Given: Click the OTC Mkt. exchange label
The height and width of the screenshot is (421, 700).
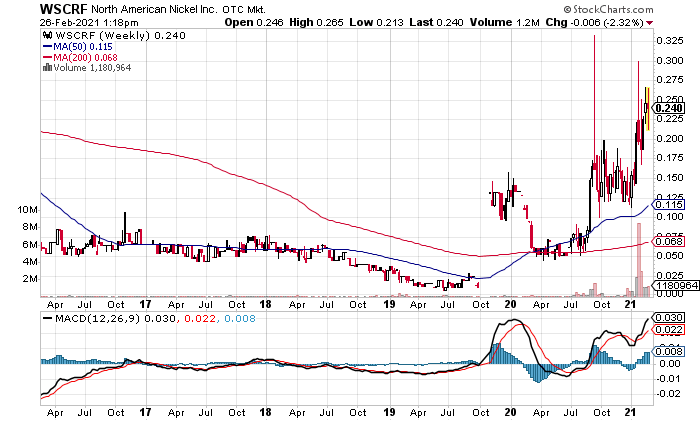Looking at the screenshot, I should click(x=244, y=10).
